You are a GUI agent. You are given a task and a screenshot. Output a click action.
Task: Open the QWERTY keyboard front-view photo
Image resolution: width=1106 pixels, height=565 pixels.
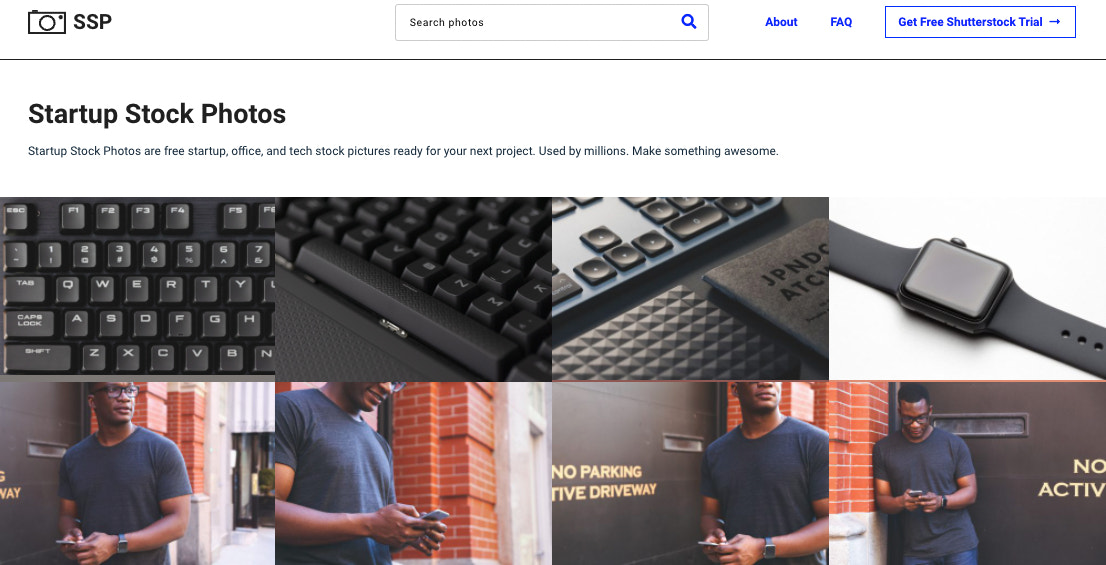[x=138, y=289]
